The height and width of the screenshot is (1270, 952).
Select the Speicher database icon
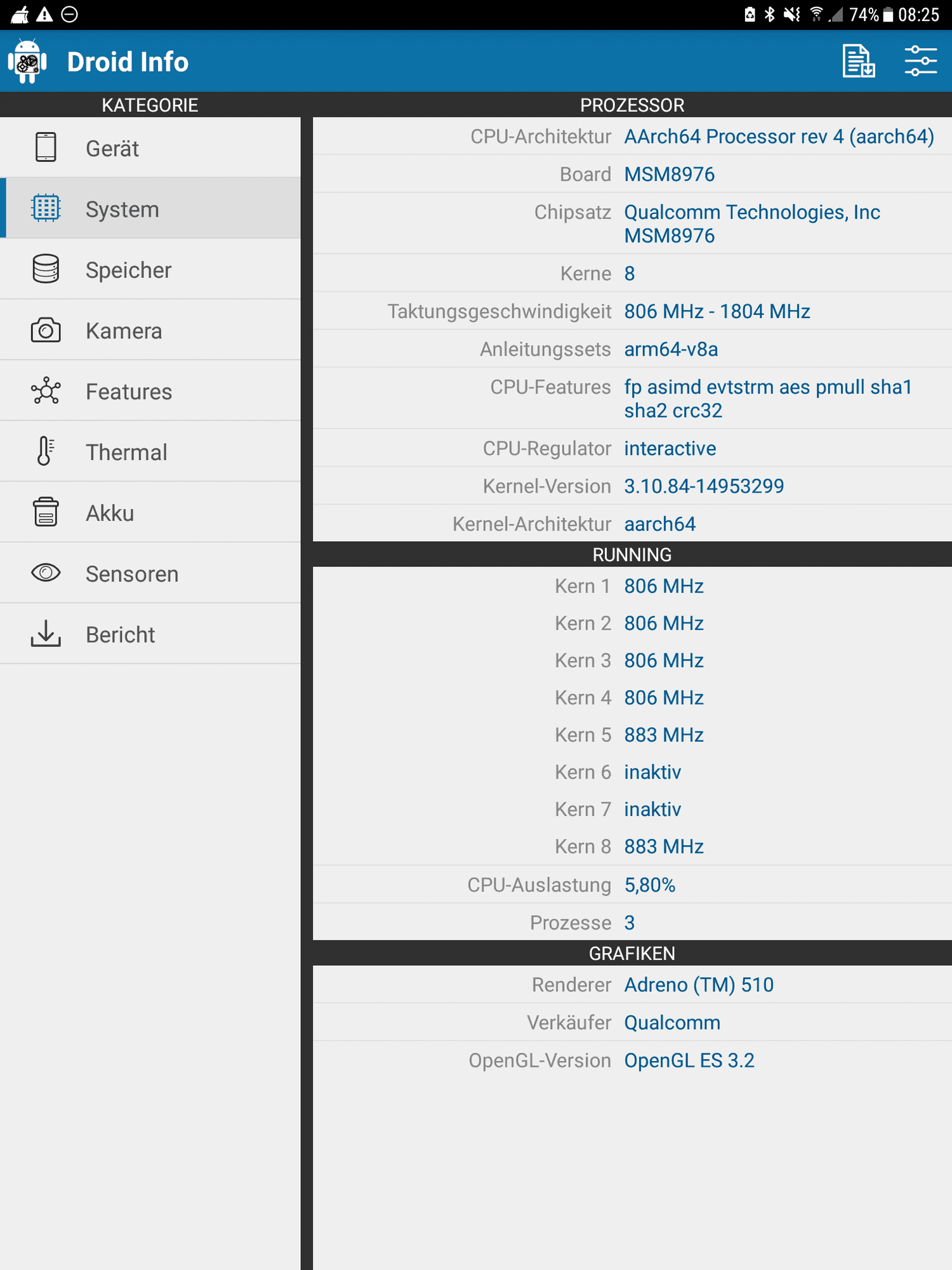[x=46, y=269]
